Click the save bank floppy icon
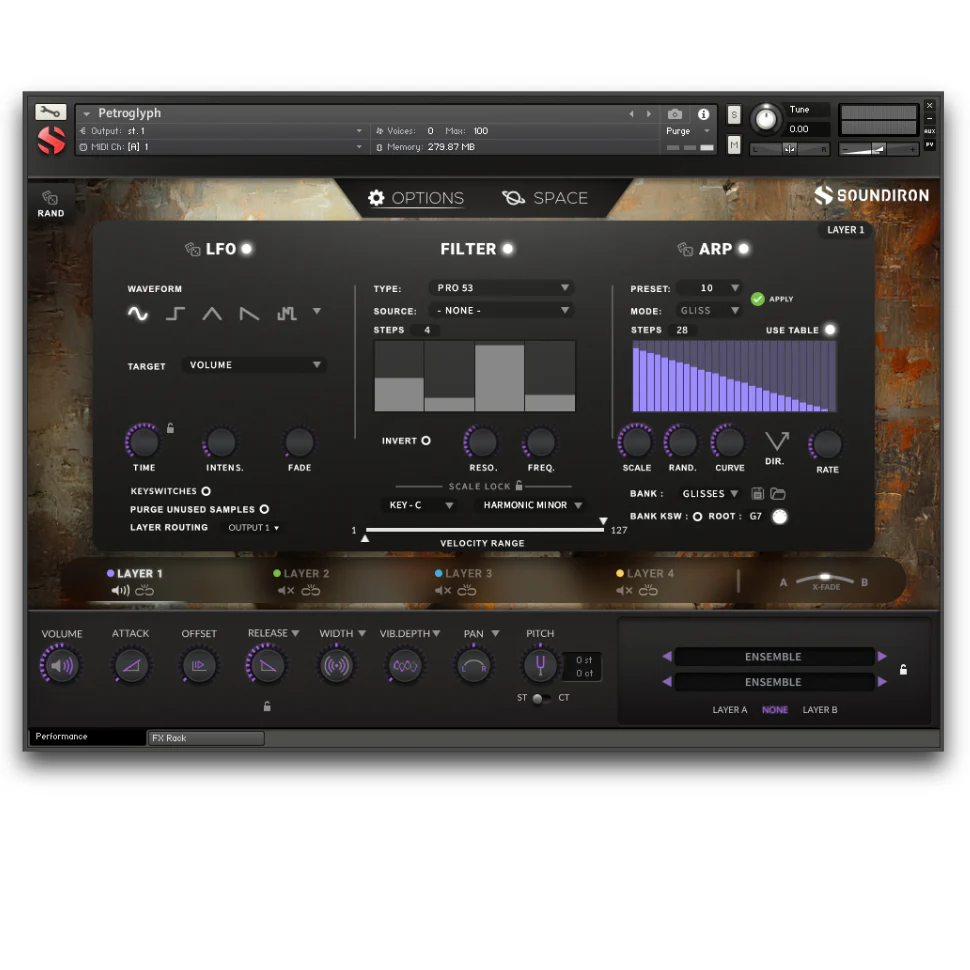Screen dimensions: 970x970 point(757,494)
